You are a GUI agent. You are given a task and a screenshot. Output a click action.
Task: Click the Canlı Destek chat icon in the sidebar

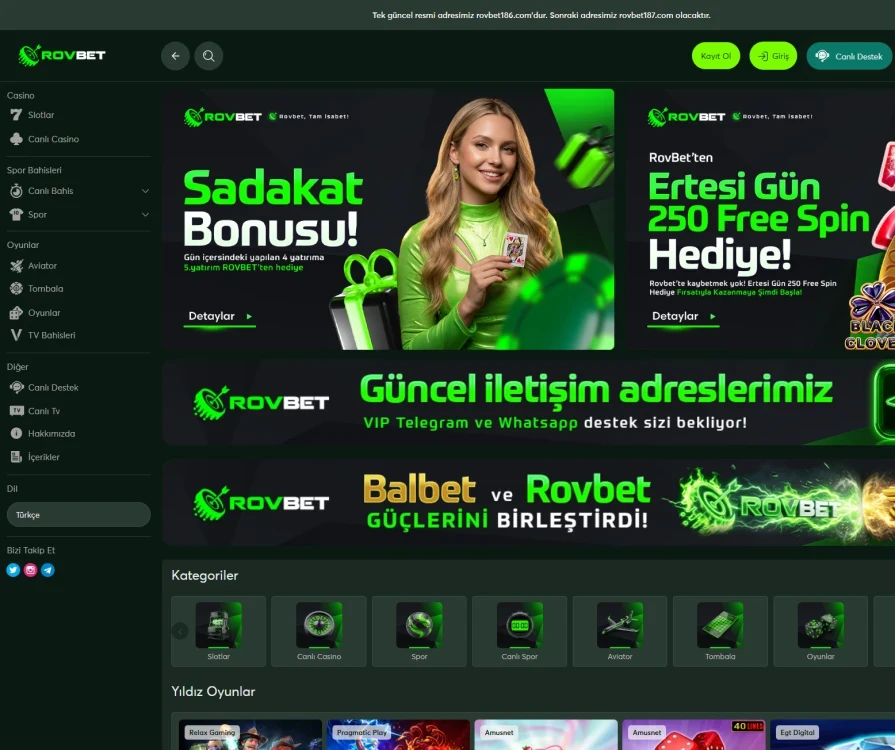pyautogui.click(x=16, y=387)
